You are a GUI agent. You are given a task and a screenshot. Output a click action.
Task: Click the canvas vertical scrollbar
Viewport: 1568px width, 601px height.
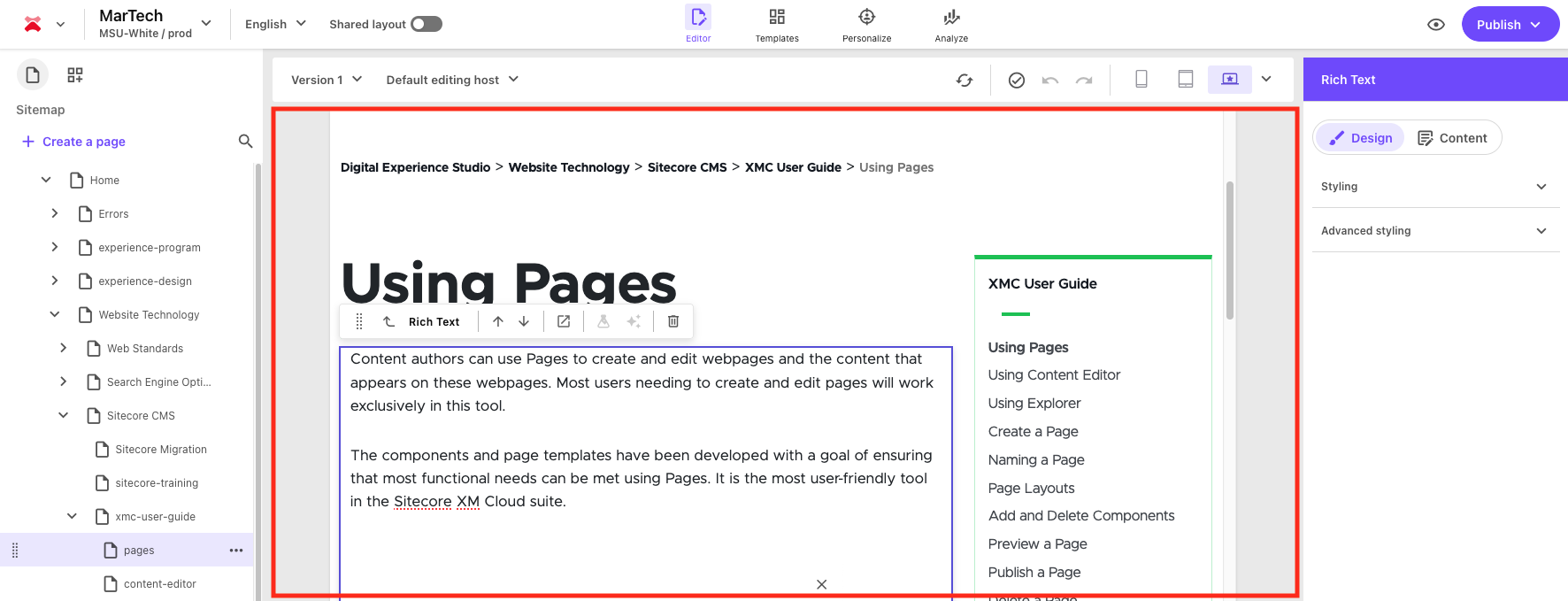coord(1230,250)
